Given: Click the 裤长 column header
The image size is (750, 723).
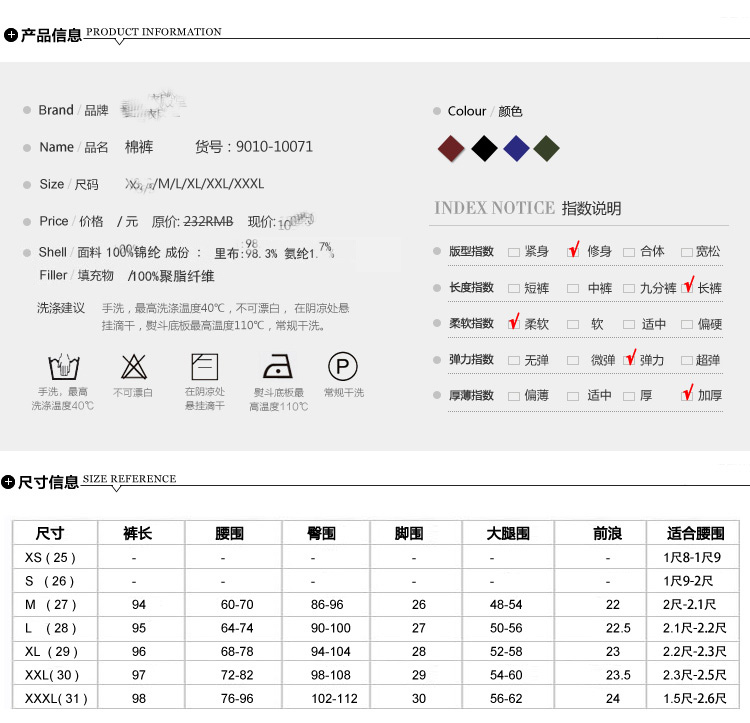Looking at the screenshot, I should (138, 533).
